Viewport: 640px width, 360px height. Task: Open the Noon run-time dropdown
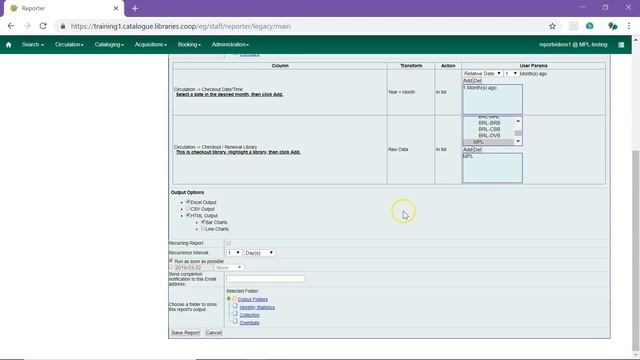229,267
